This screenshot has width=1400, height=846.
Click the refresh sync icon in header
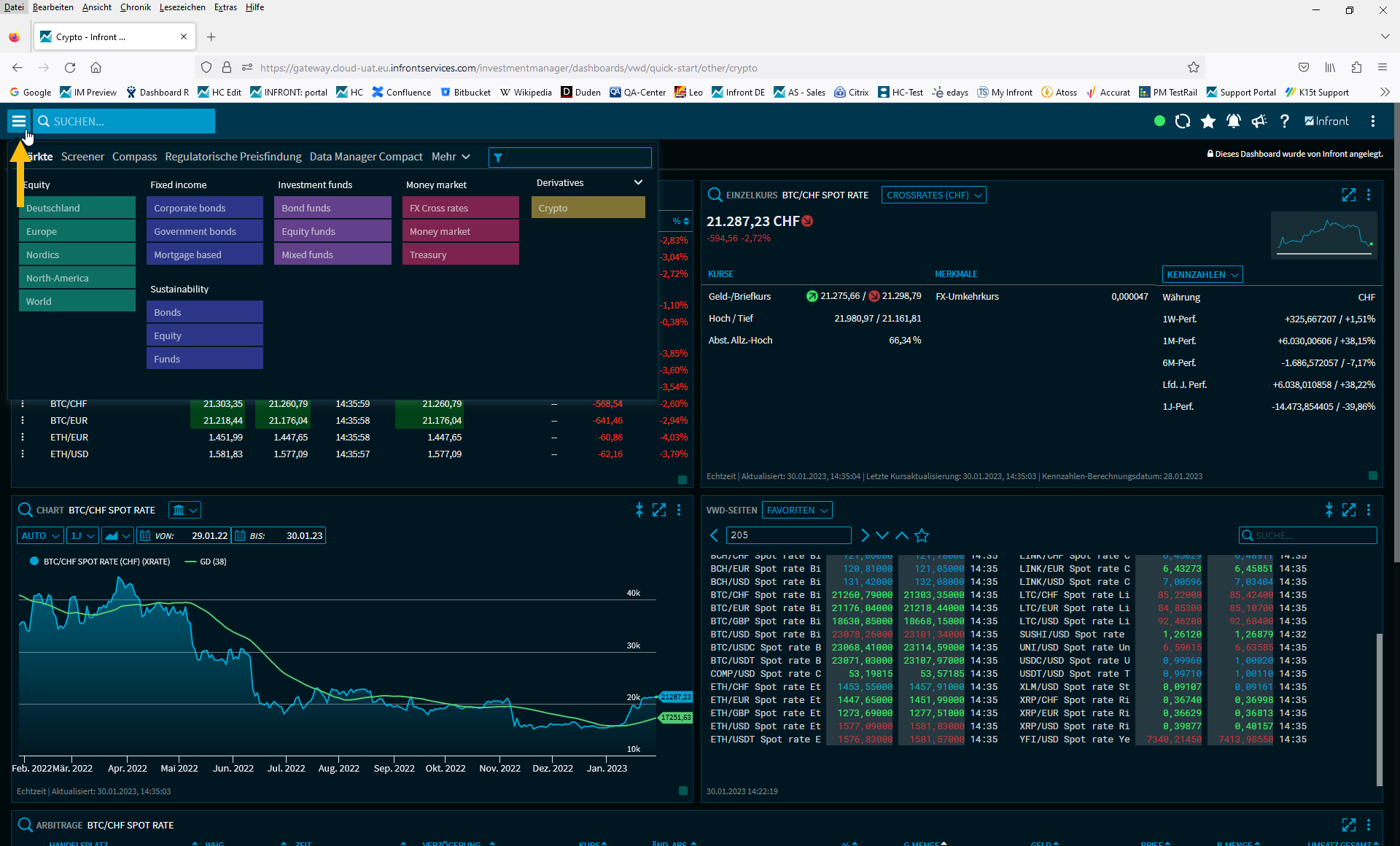[1182, 121]
